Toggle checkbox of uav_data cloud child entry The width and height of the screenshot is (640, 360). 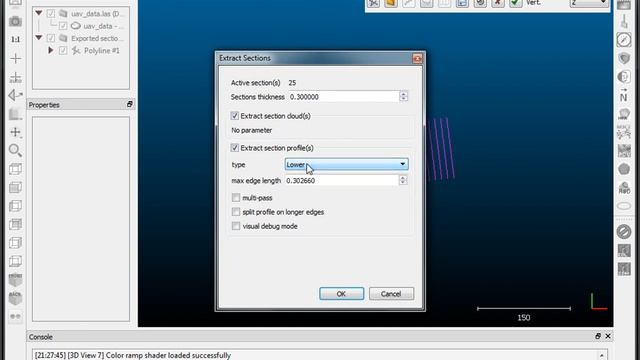(63, 26)
